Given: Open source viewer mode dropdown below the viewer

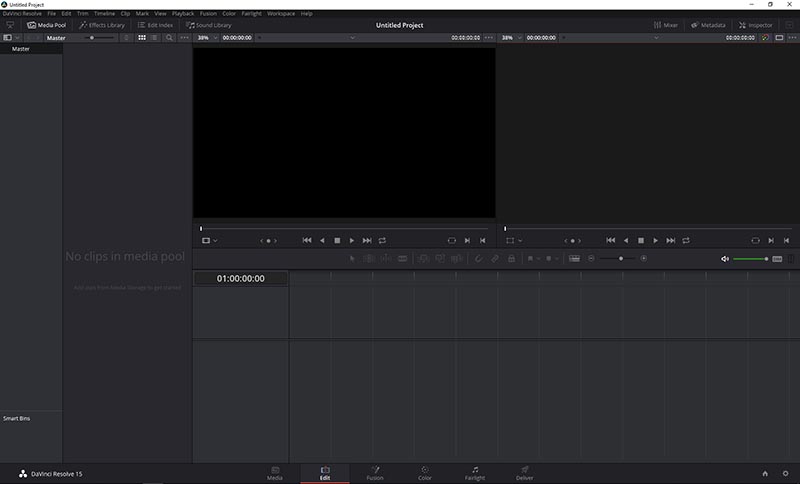Looking at the screenshot, I should 210,240.
